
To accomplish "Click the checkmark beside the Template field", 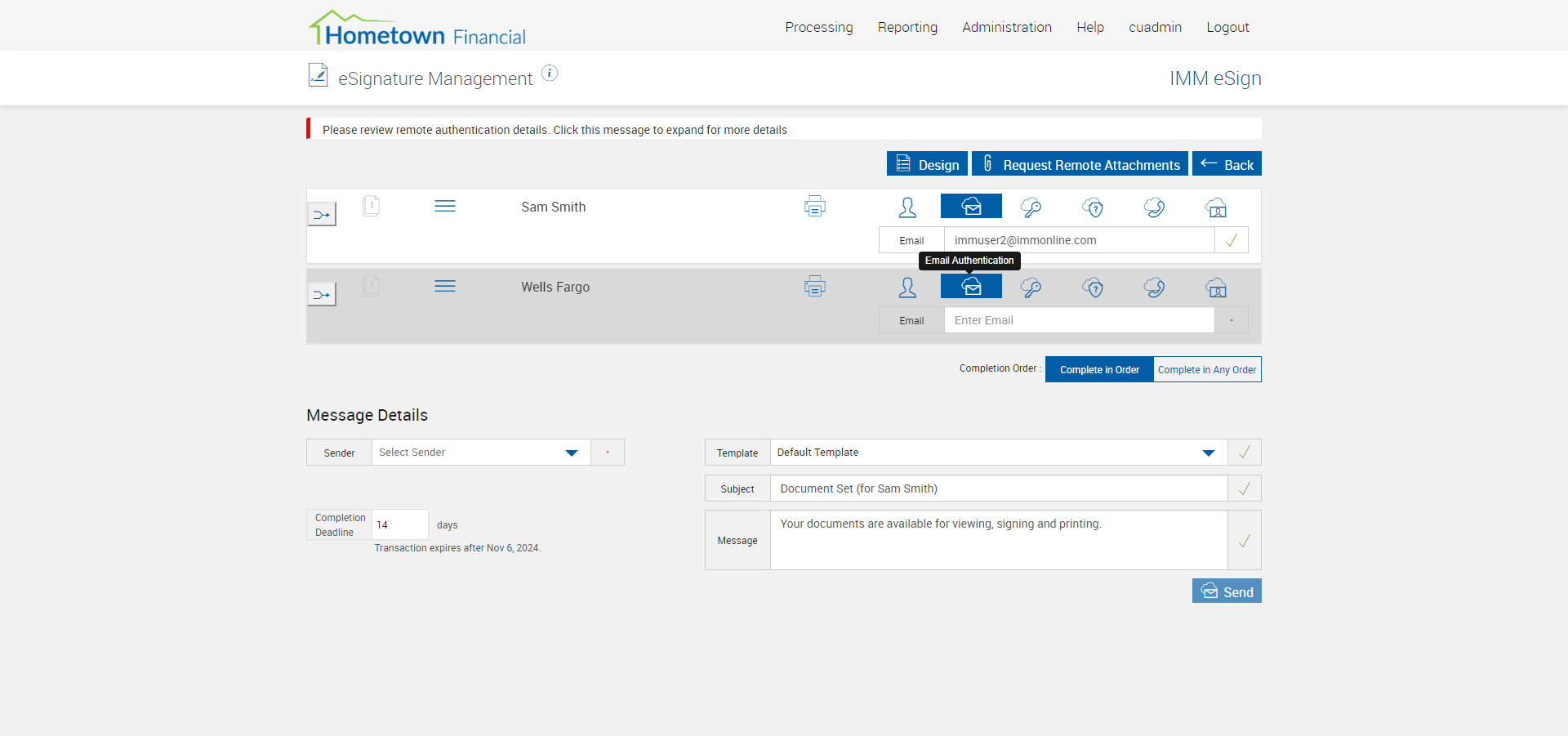I will pyautogui.click(x=1245, y=453).
